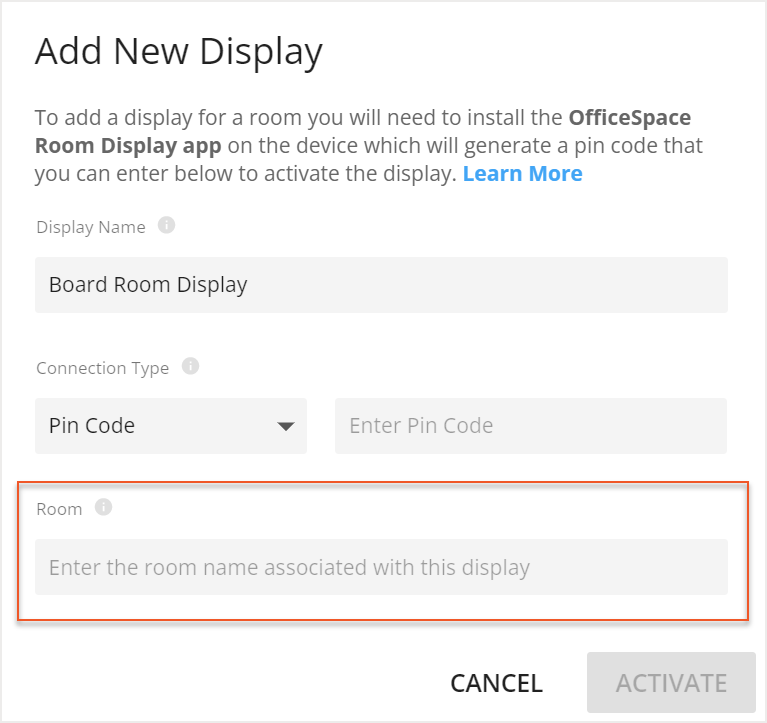This screenshot has width=767, height=723.
Task: Click the info icon beside Display Name
Action: (x=167, y=226)
